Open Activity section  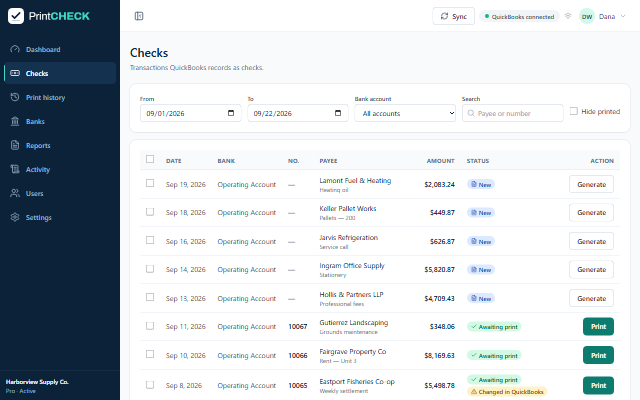(x=60, y=169)
